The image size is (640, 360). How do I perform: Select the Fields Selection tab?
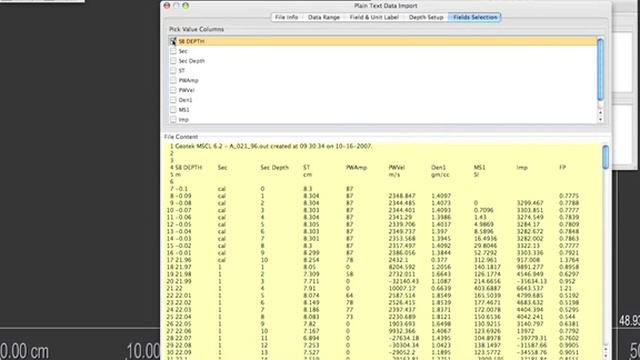pos(475,18)
